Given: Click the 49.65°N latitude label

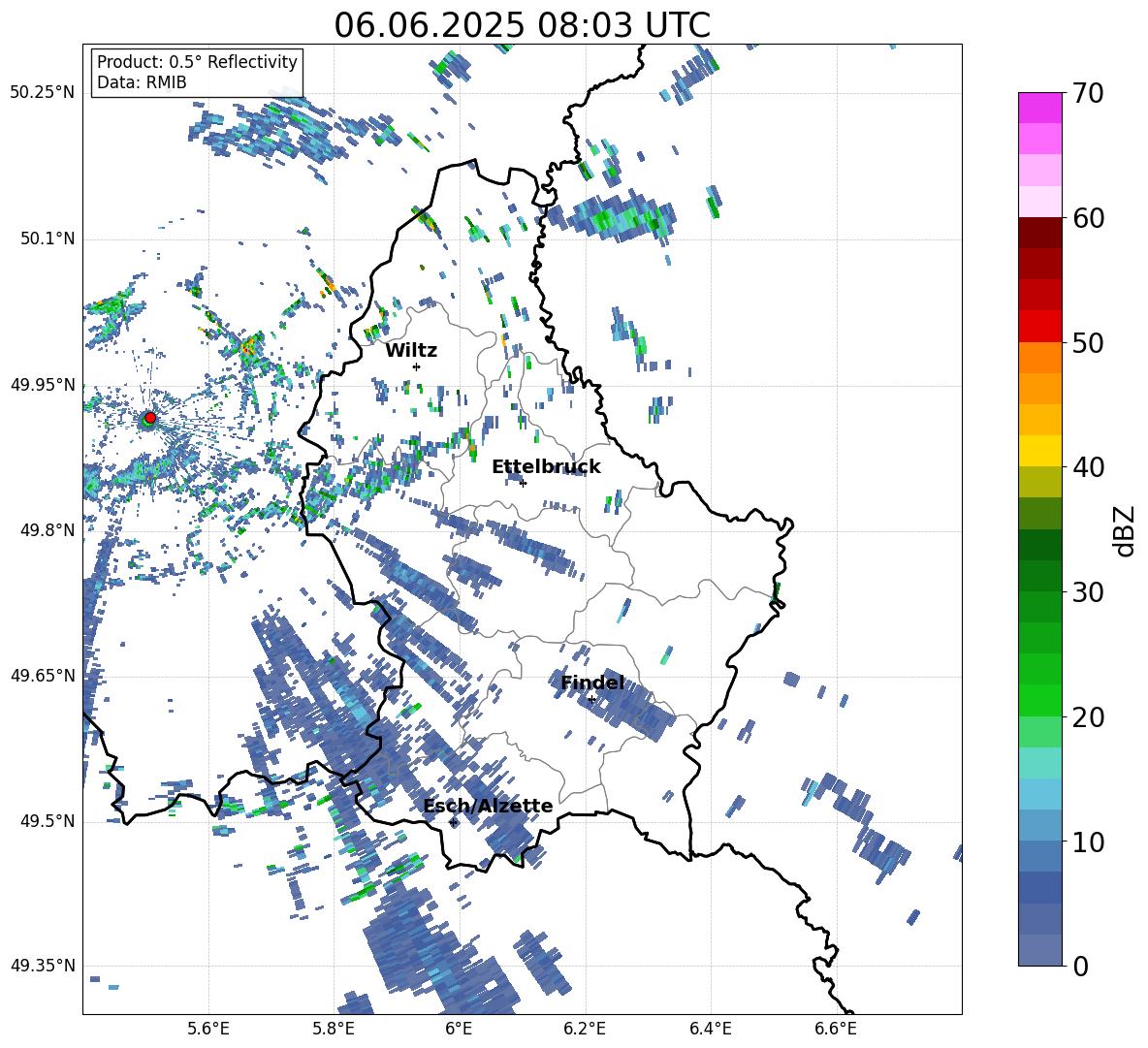Looking at the screenshot, I should click(x=43, y=676).
